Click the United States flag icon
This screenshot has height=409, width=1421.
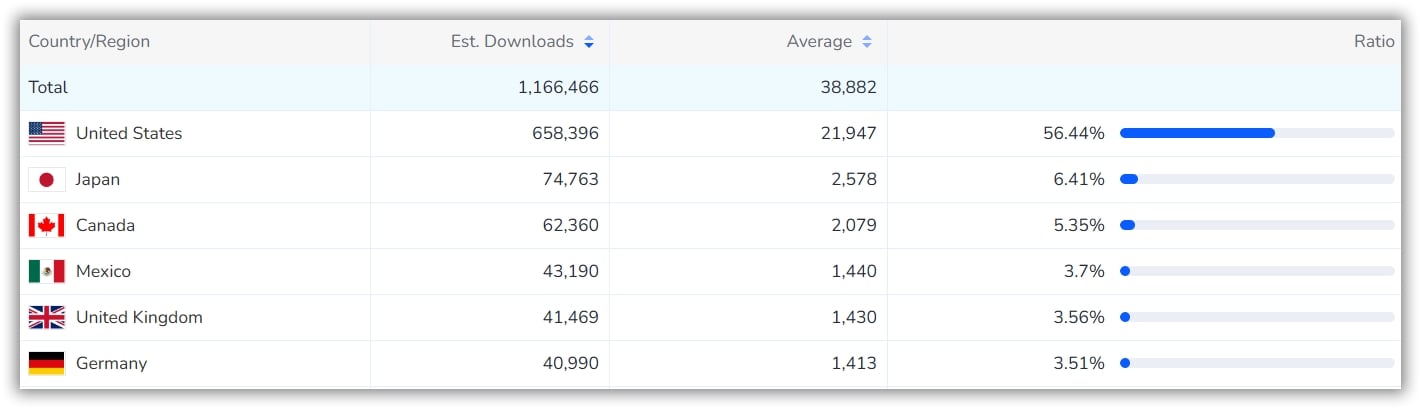pos(47,133)
